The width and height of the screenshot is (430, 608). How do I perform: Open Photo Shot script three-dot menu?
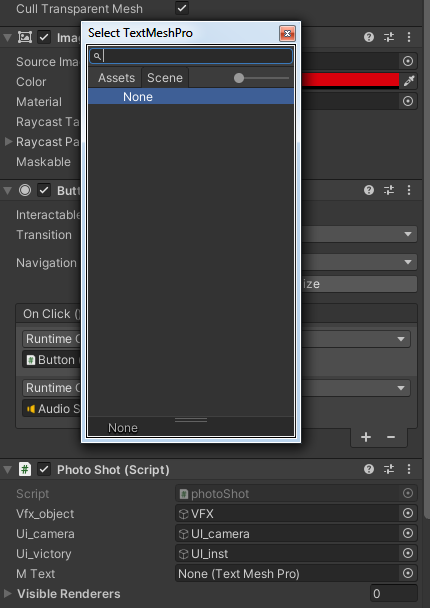pyautogui.click(x=409, y=470)
